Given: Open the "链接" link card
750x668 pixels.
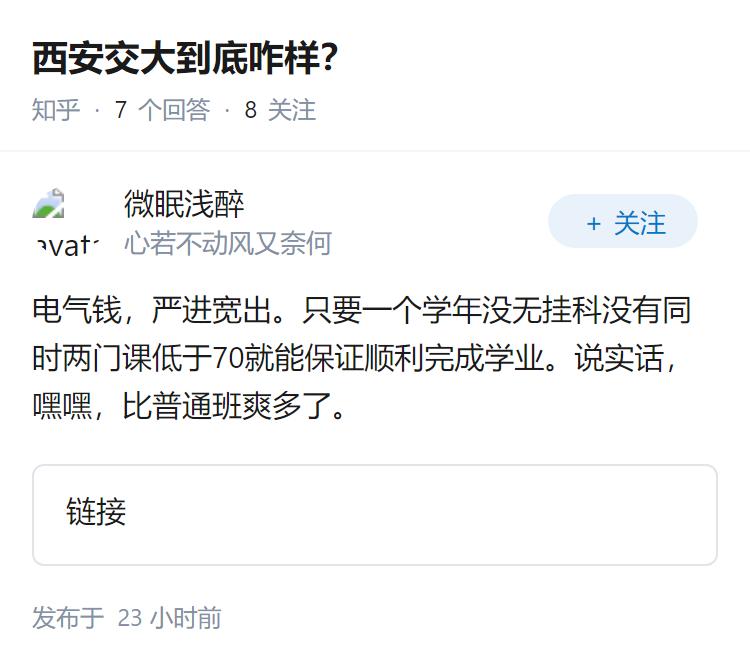Looking at the screenshot, I should pyautogui.click(x=375, y=515).
